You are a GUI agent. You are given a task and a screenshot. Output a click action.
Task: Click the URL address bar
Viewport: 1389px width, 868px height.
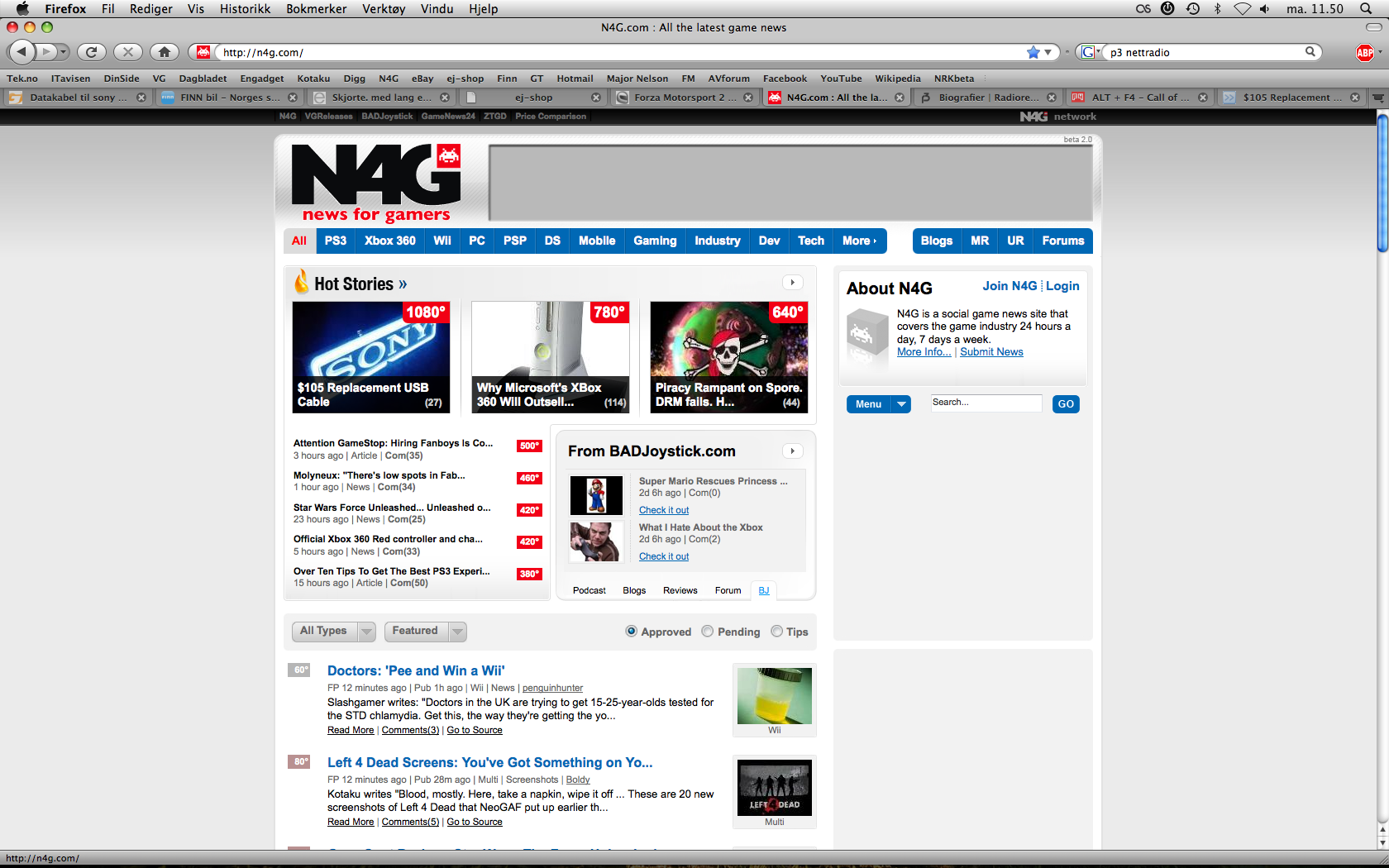coord(620,52)
